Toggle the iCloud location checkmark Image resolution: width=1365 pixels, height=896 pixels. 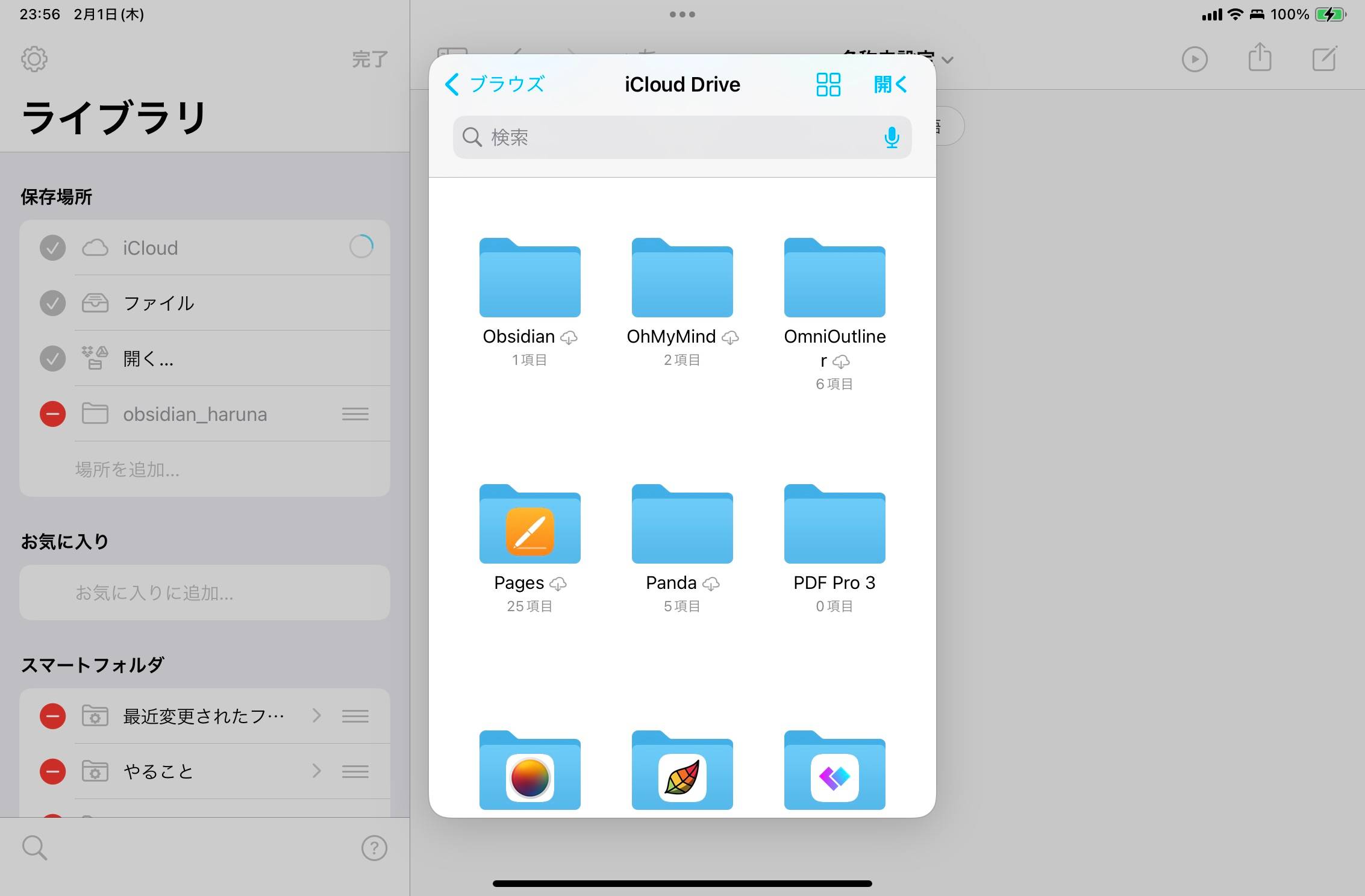pyautogui.click(x=52, y=247)
